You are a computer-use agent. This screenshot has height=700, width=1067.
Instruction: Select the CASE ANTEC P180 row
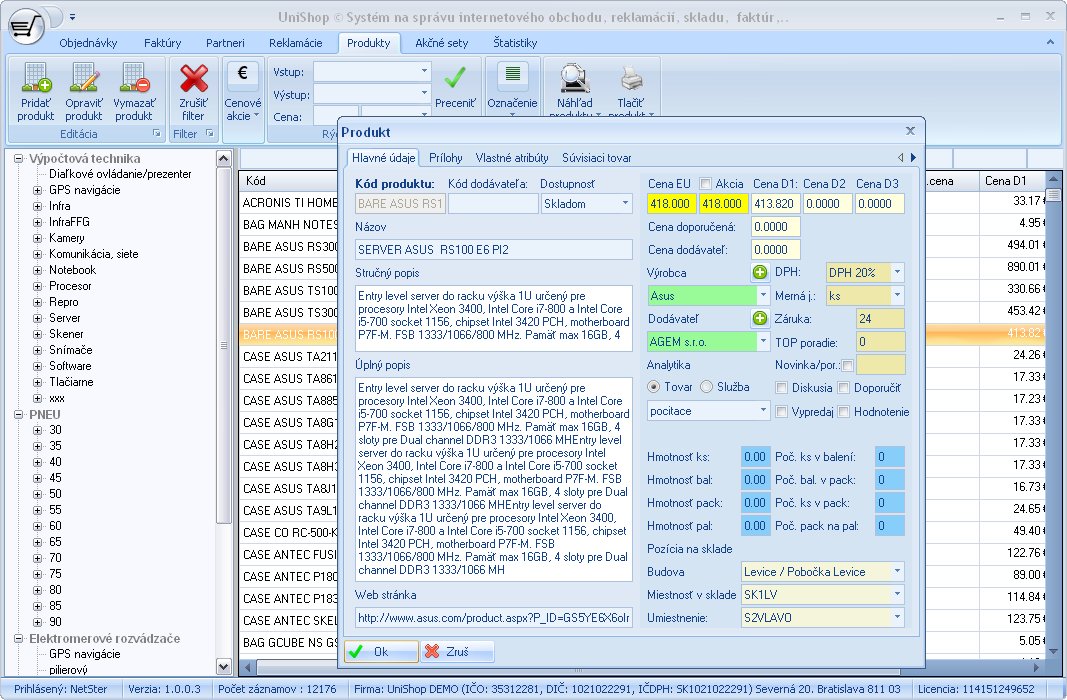tap(289, 576)
